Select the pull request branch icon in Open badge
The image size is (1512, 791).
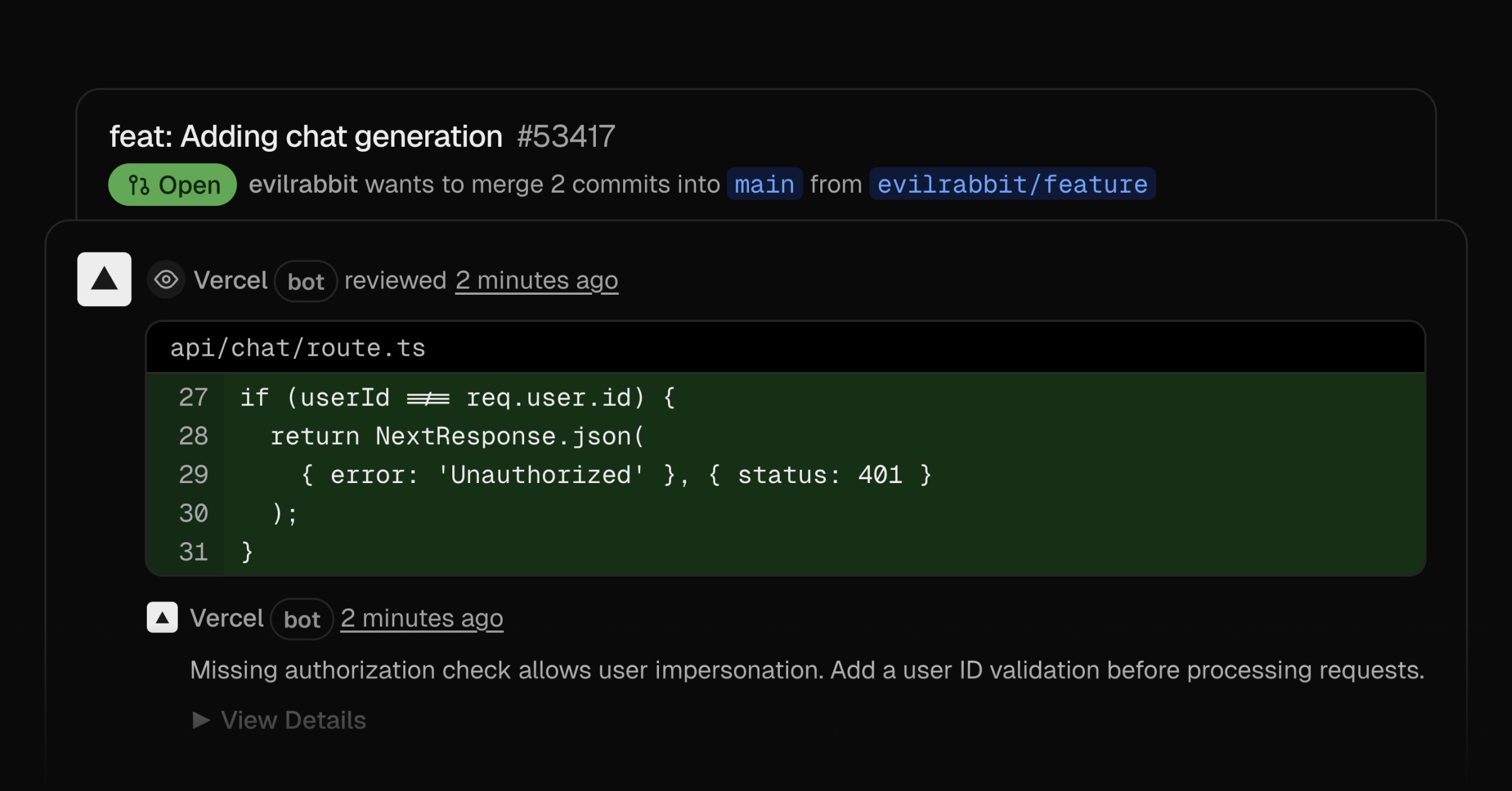click(x=139, y=184)
